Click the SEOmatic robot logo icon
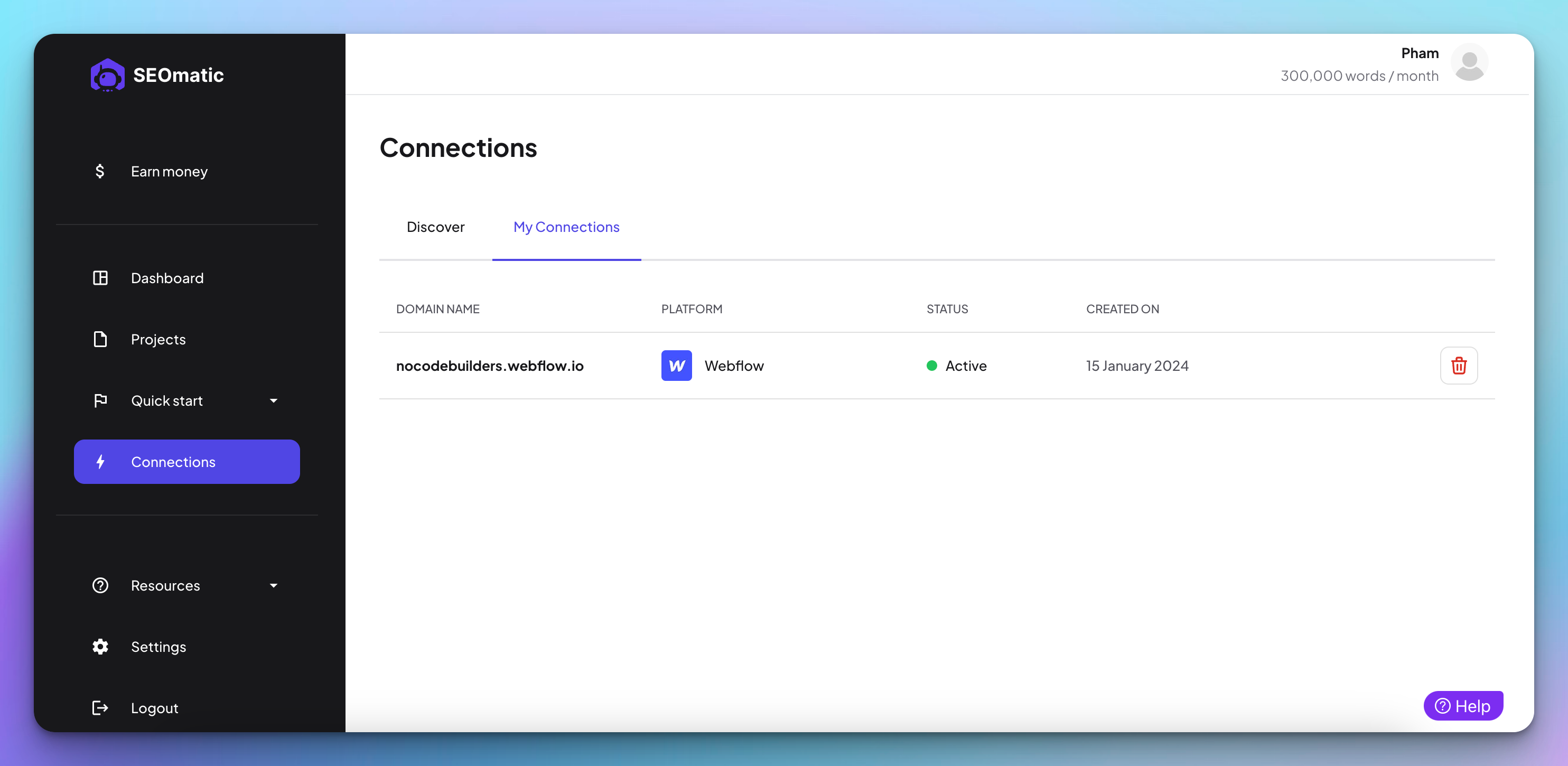This screenshot has height=766, width=1568. click(x=108, y=75)
